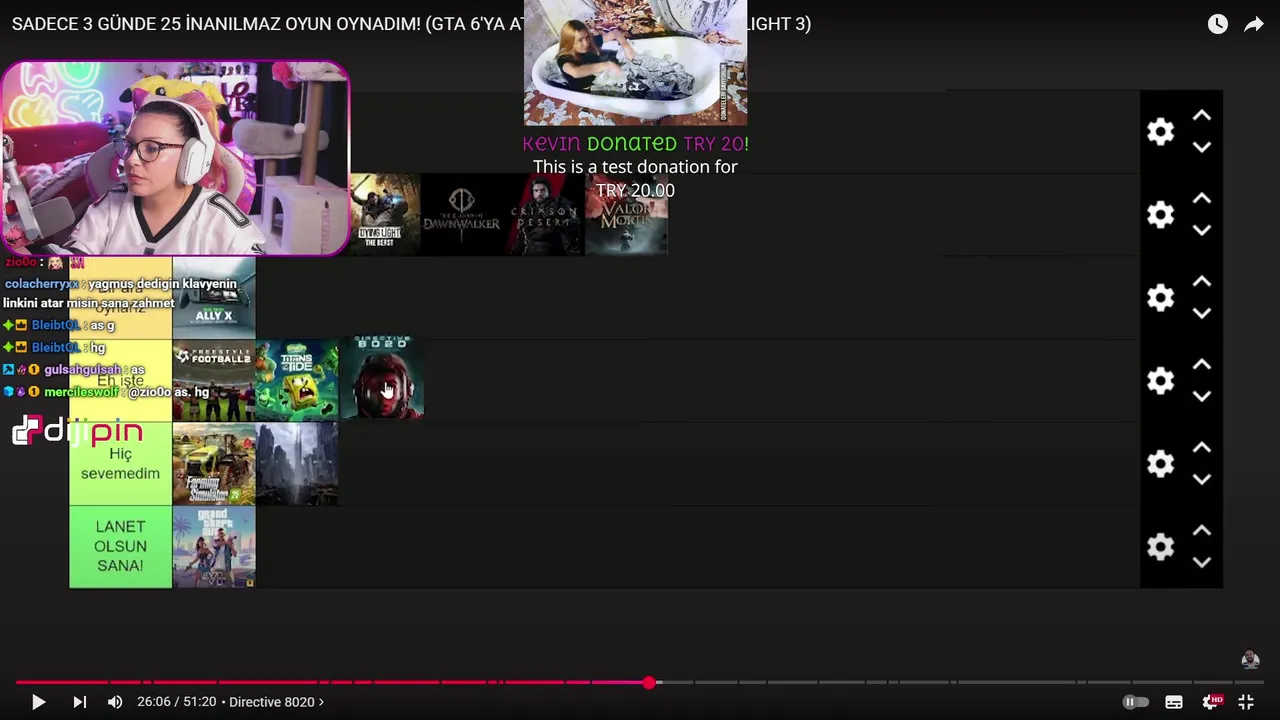Move the Hiç sevemedim row down
Image resolution: width=1280 pixels, height=720 pixels.
pos(1202,479)
